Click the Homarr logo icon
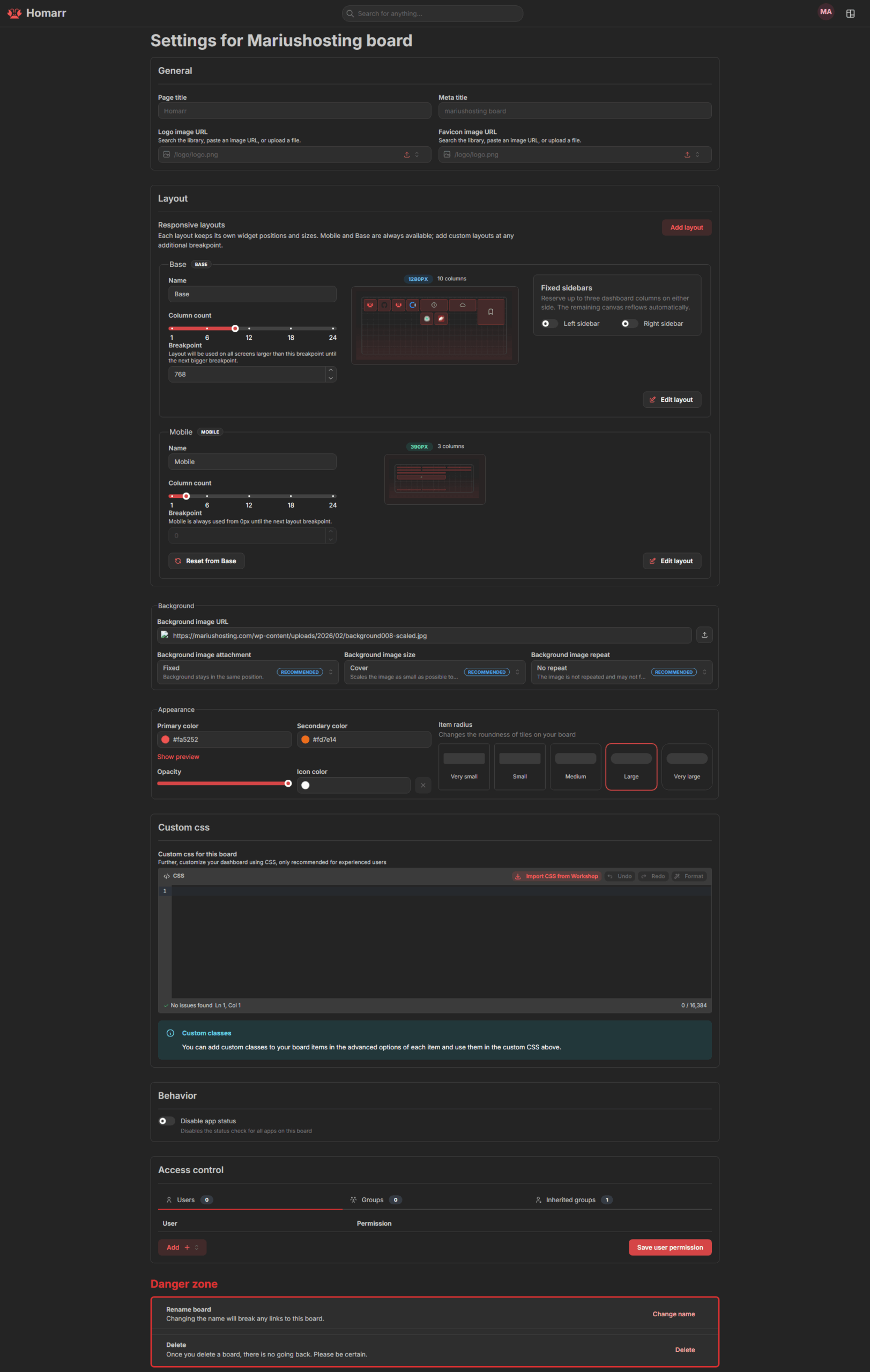This screenshot has height=1372, width=870. point(15,13)
